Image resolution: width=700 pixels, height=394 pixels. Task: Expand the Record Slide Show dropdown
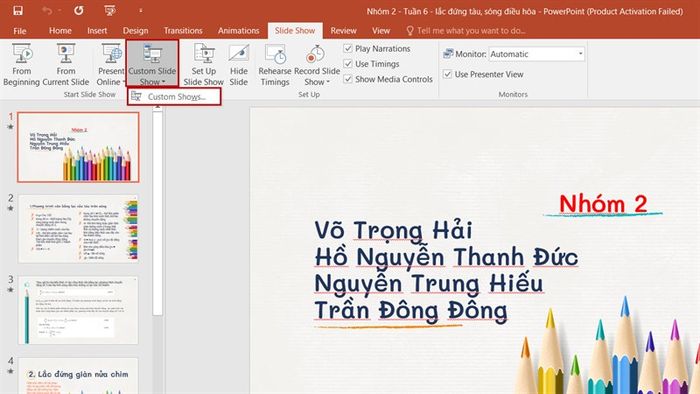[317, 65]
